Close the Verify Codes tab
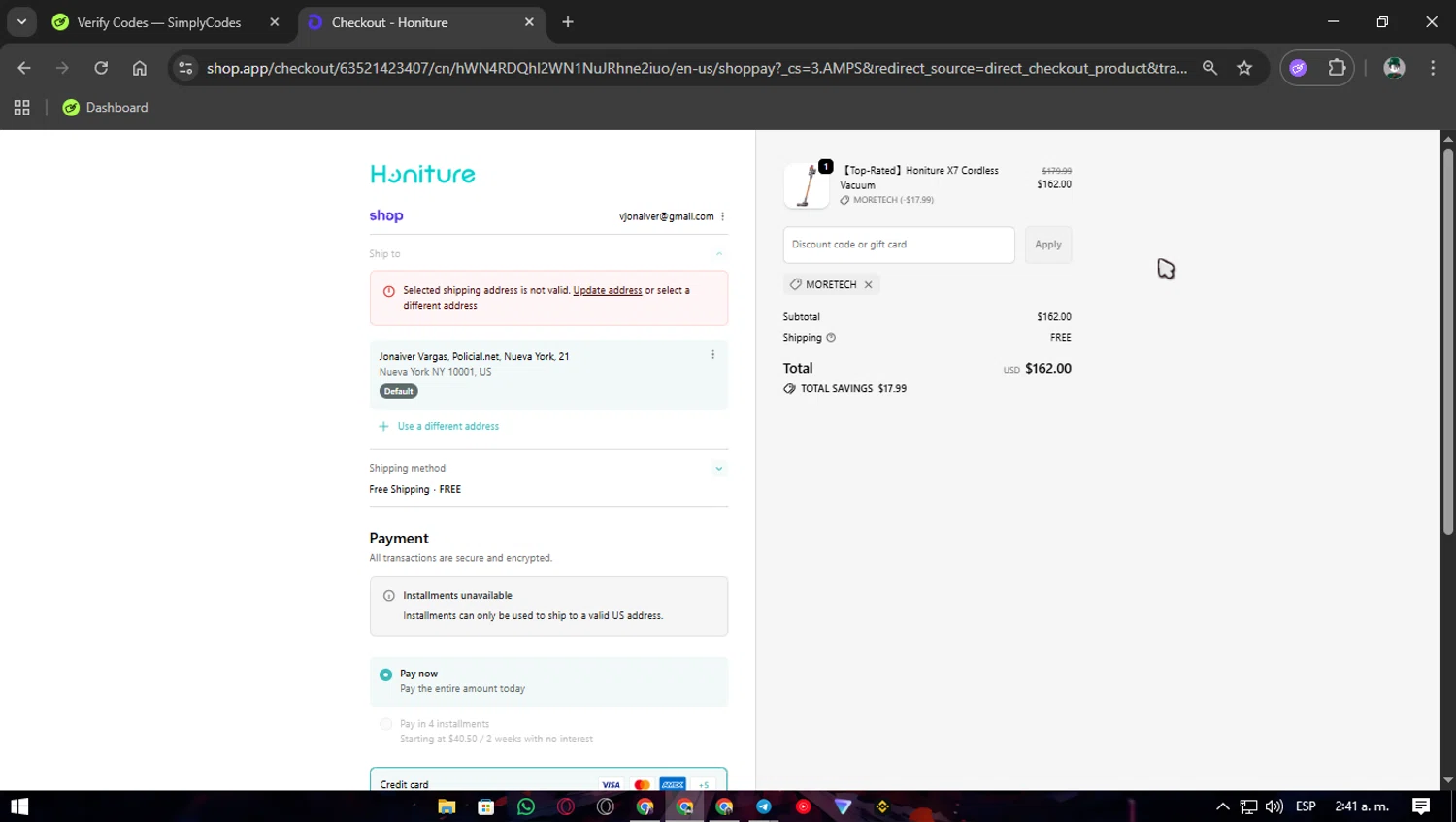 pos(275,22)
